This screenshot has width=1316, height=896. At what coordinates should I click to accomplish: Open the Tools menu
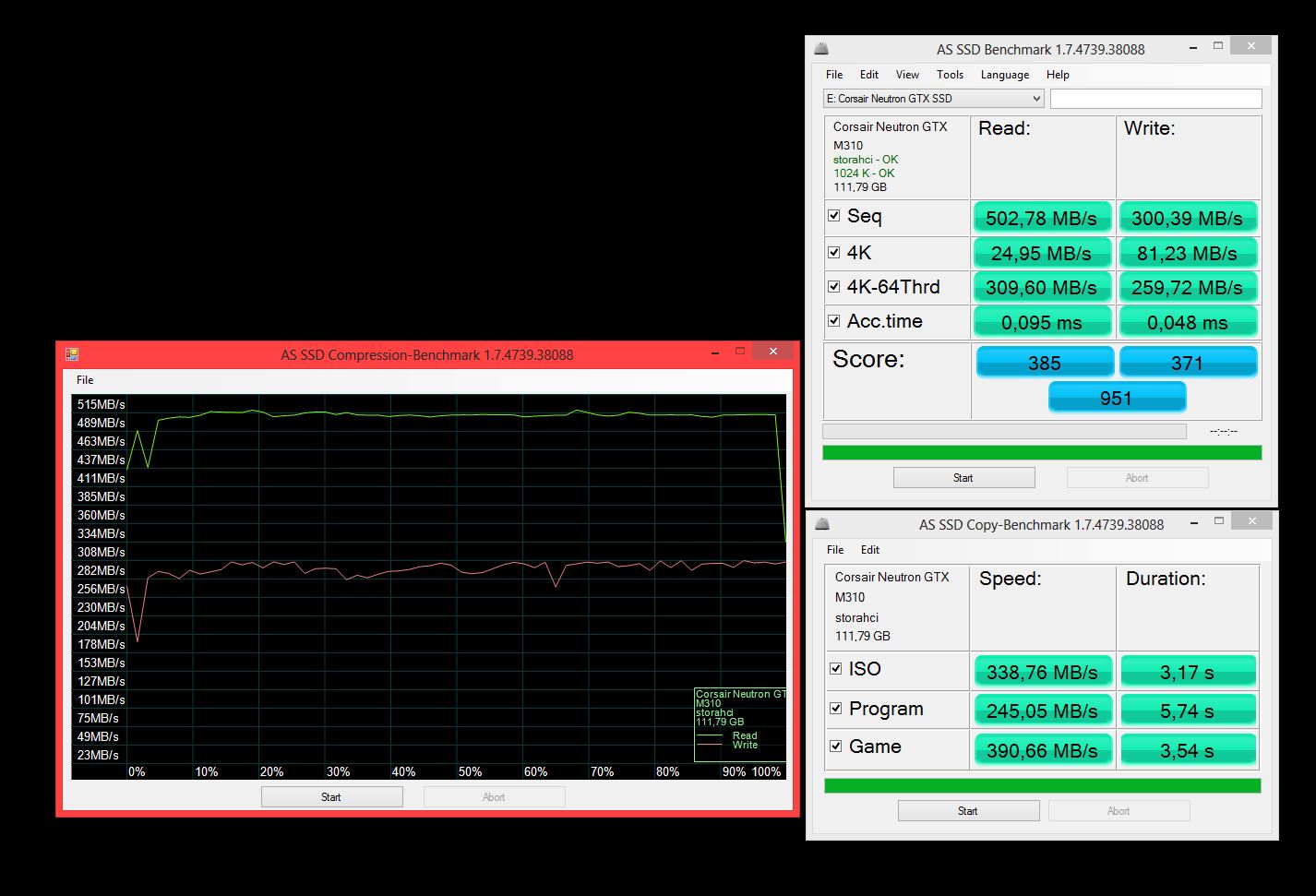click(950, 75)
